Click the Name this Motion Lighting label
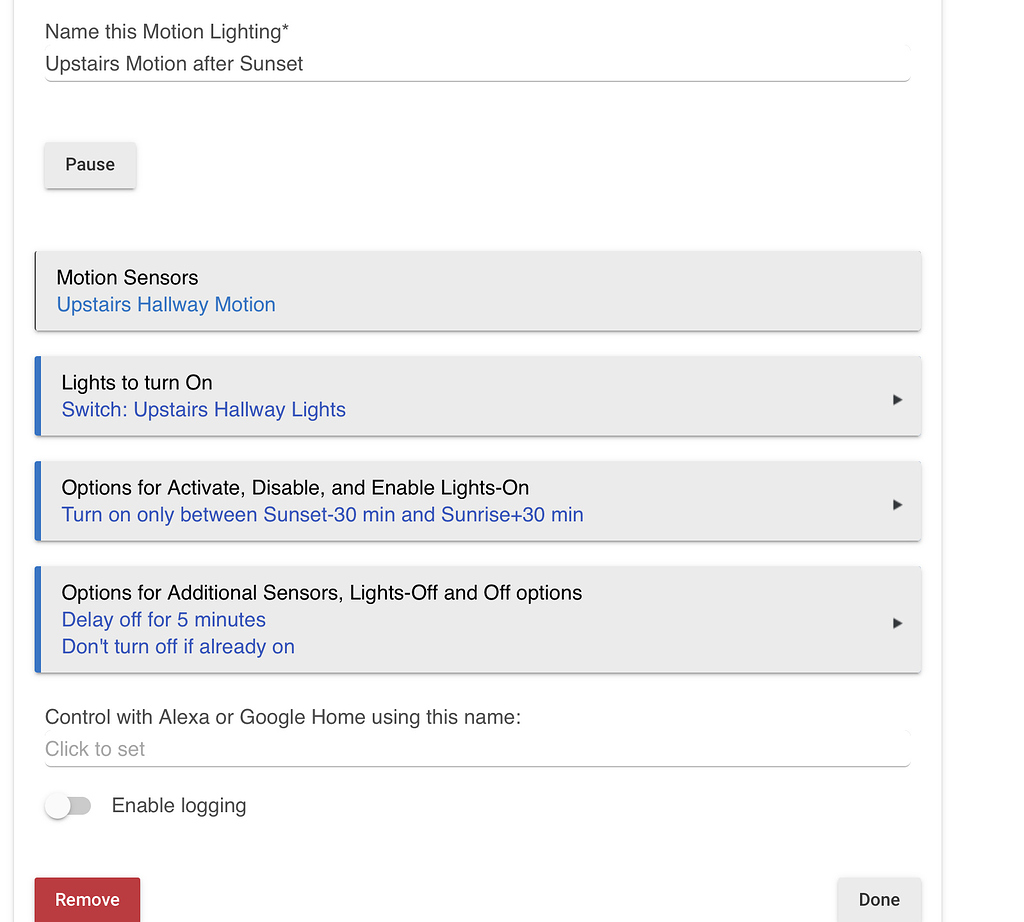Viewport: 1024px width, 922px height. [167, 32]
